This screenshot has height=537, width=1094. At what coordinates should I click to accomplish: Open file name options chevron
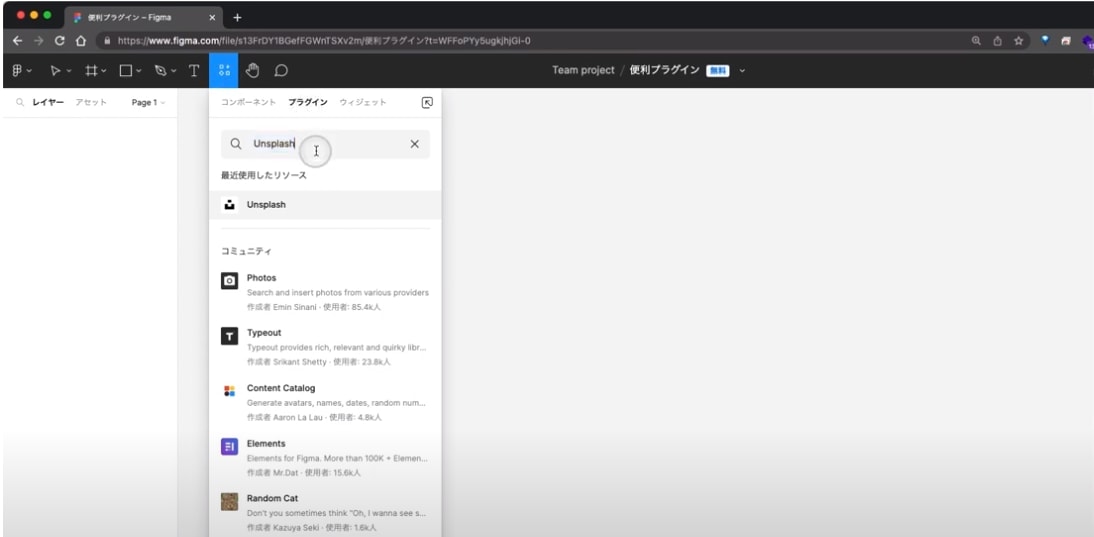[x=742, y=70]
